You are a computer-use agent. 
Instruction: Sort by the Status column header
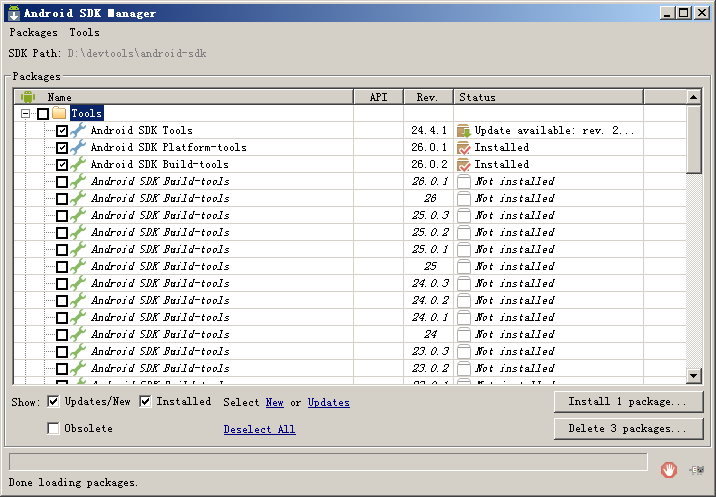click(x=548, y=97)
